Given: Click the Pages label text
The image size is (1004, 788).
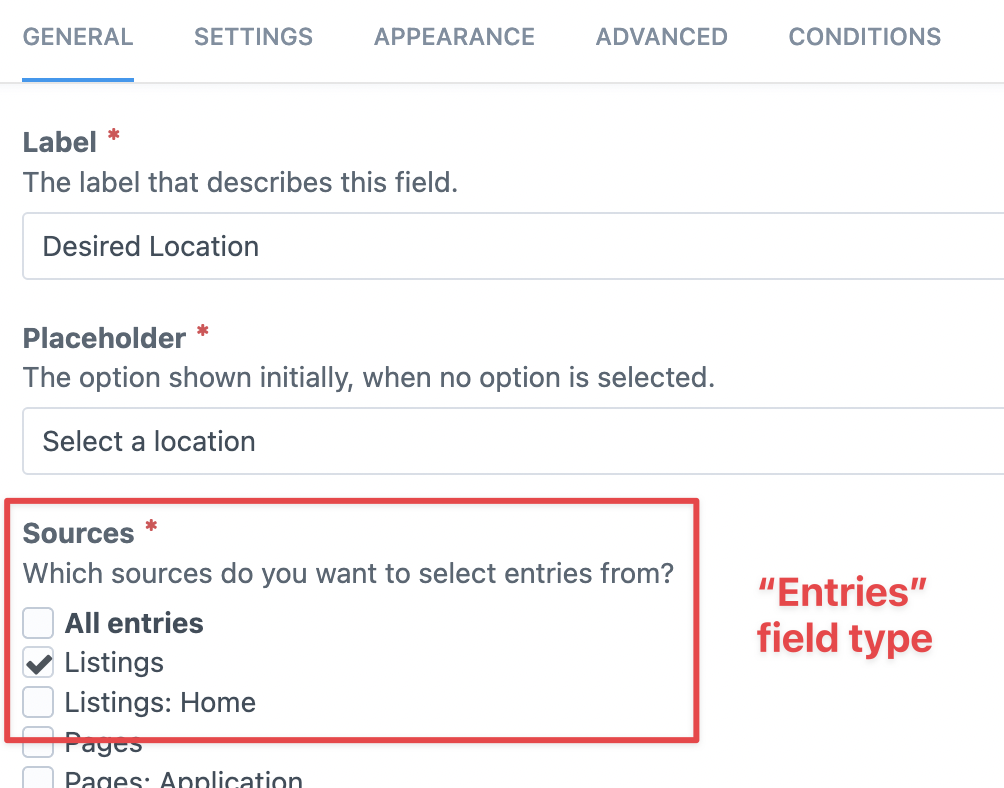Looking at the screenshot, I should (103, 740).
